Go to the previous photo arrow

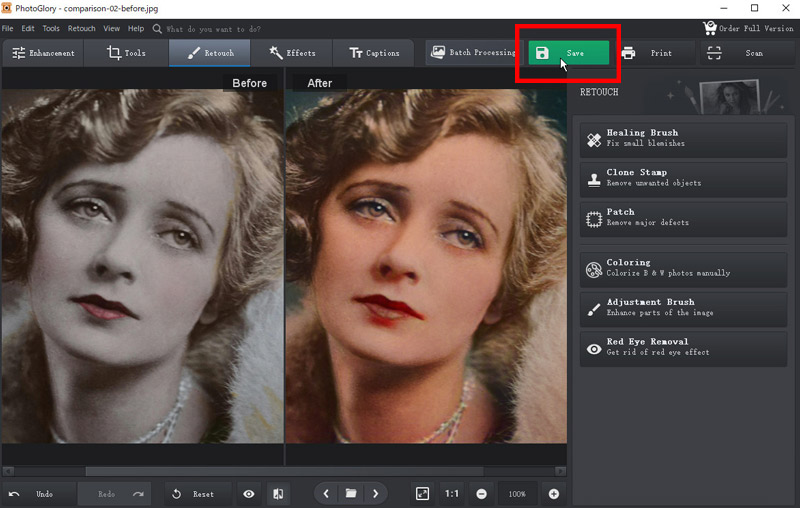(327, 494)
